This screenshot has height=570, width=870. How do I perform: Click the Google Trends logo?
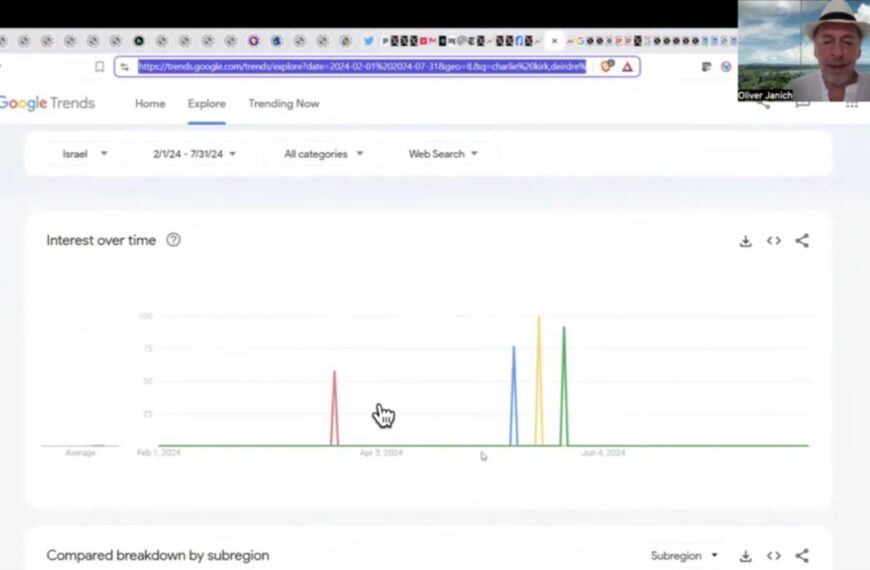(47, 104)
